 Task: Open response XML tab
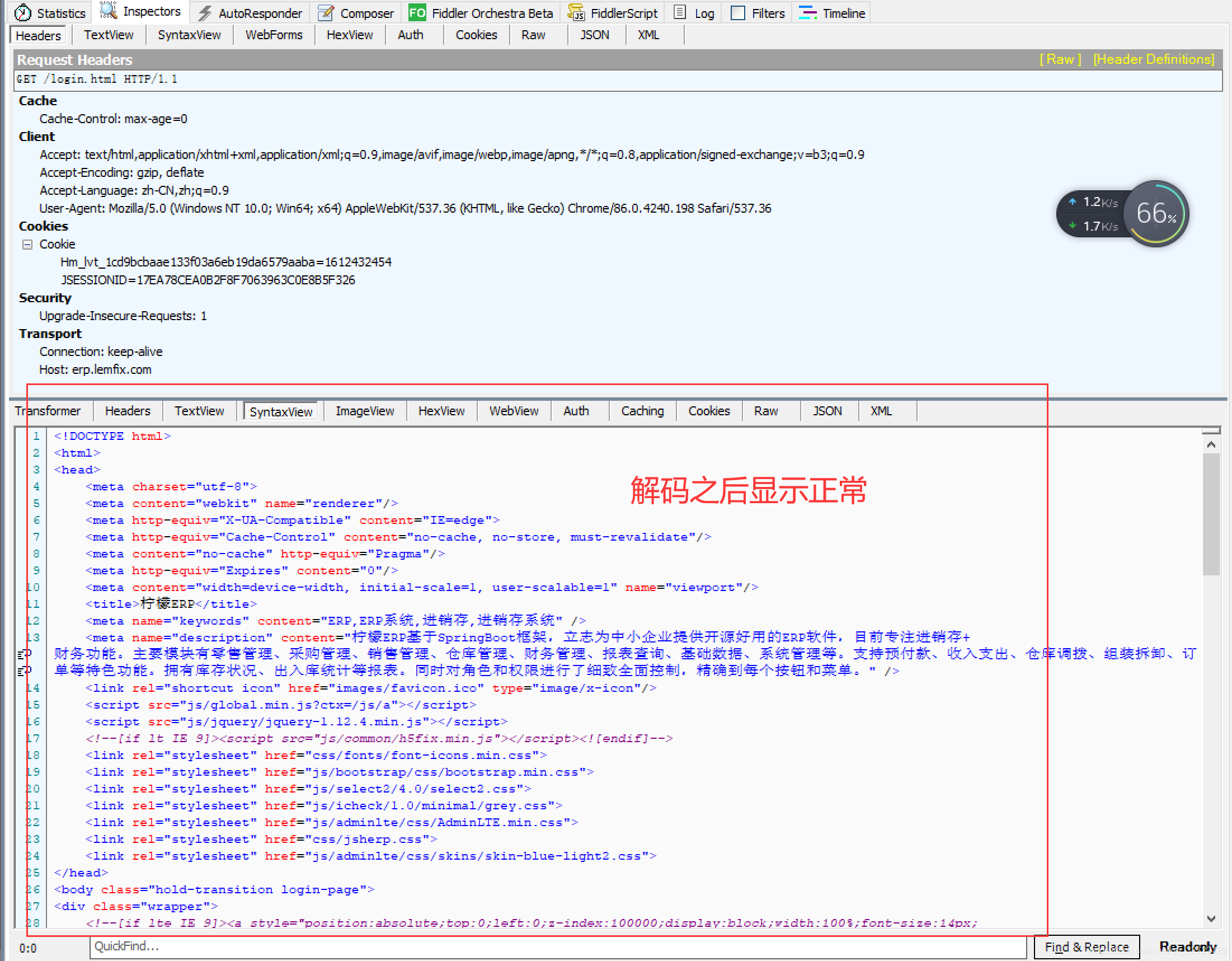click(881, 411)
